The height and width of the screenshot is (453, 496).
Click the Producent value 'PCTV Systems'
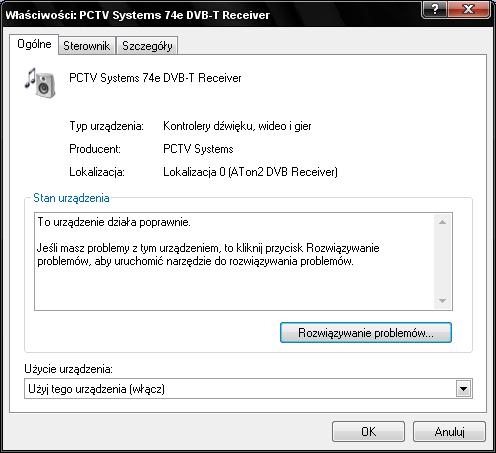click(x=198, y=149)
